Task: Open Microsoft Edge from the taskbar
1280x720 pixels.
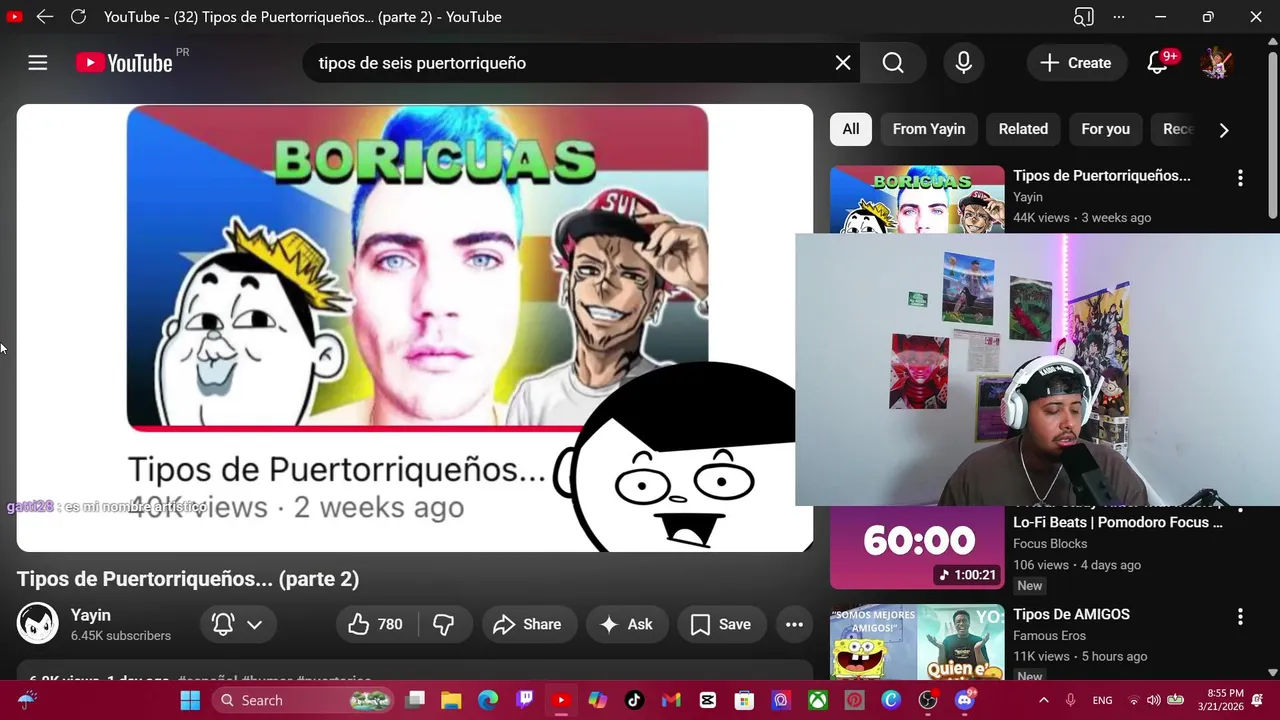Action: pos(488,700)
